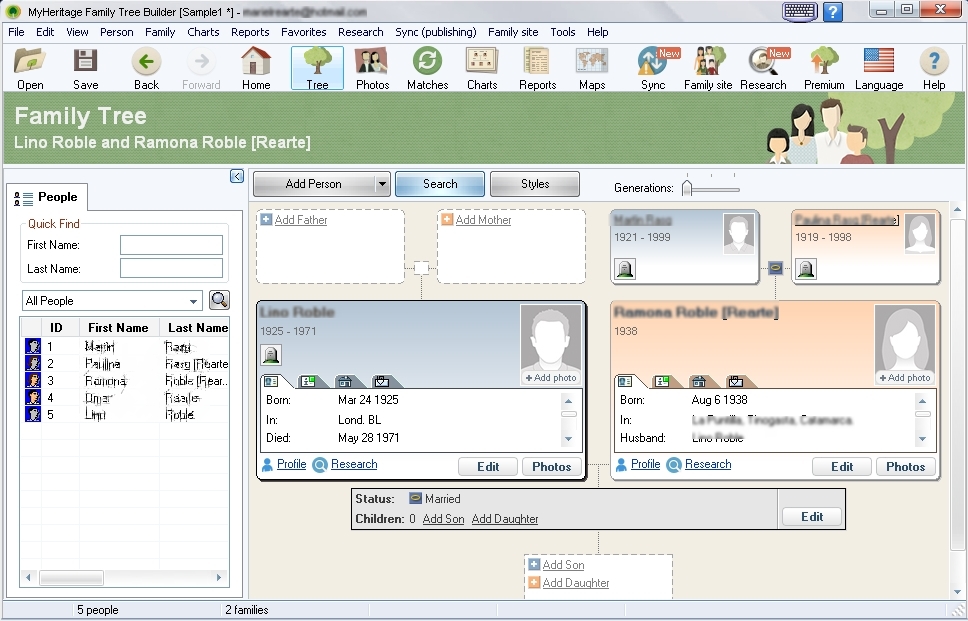
Task: Click the blue question mark in title bar
Action: click(x=833, y=11)
